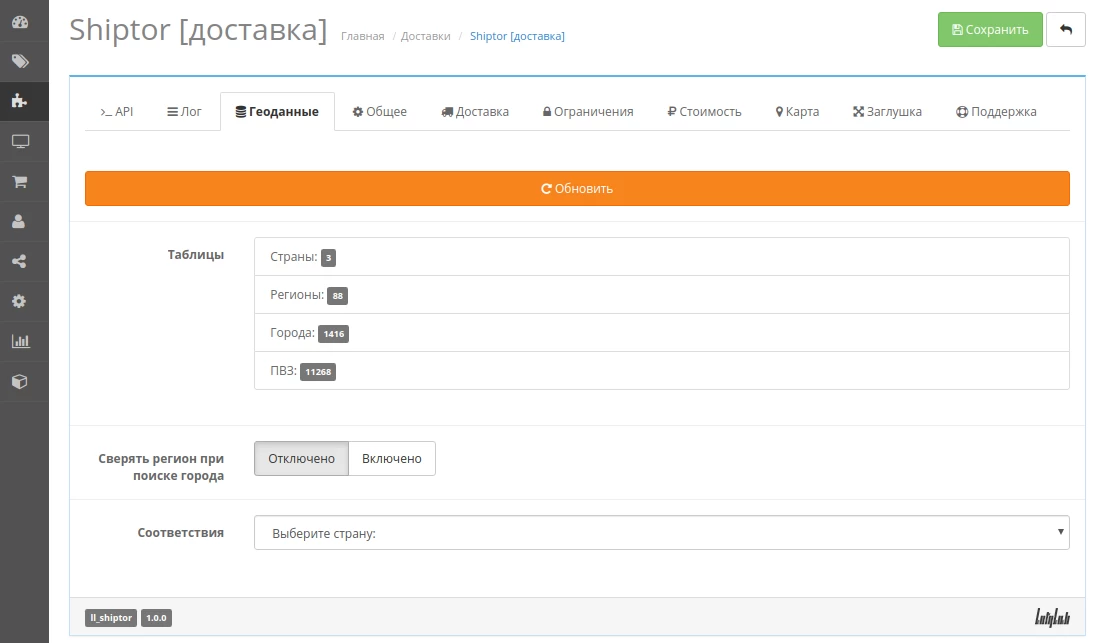The width and height of the screenshot is (1093, 643).
Task: Open the Стоимость tab
Action: [x=704, y=112]
